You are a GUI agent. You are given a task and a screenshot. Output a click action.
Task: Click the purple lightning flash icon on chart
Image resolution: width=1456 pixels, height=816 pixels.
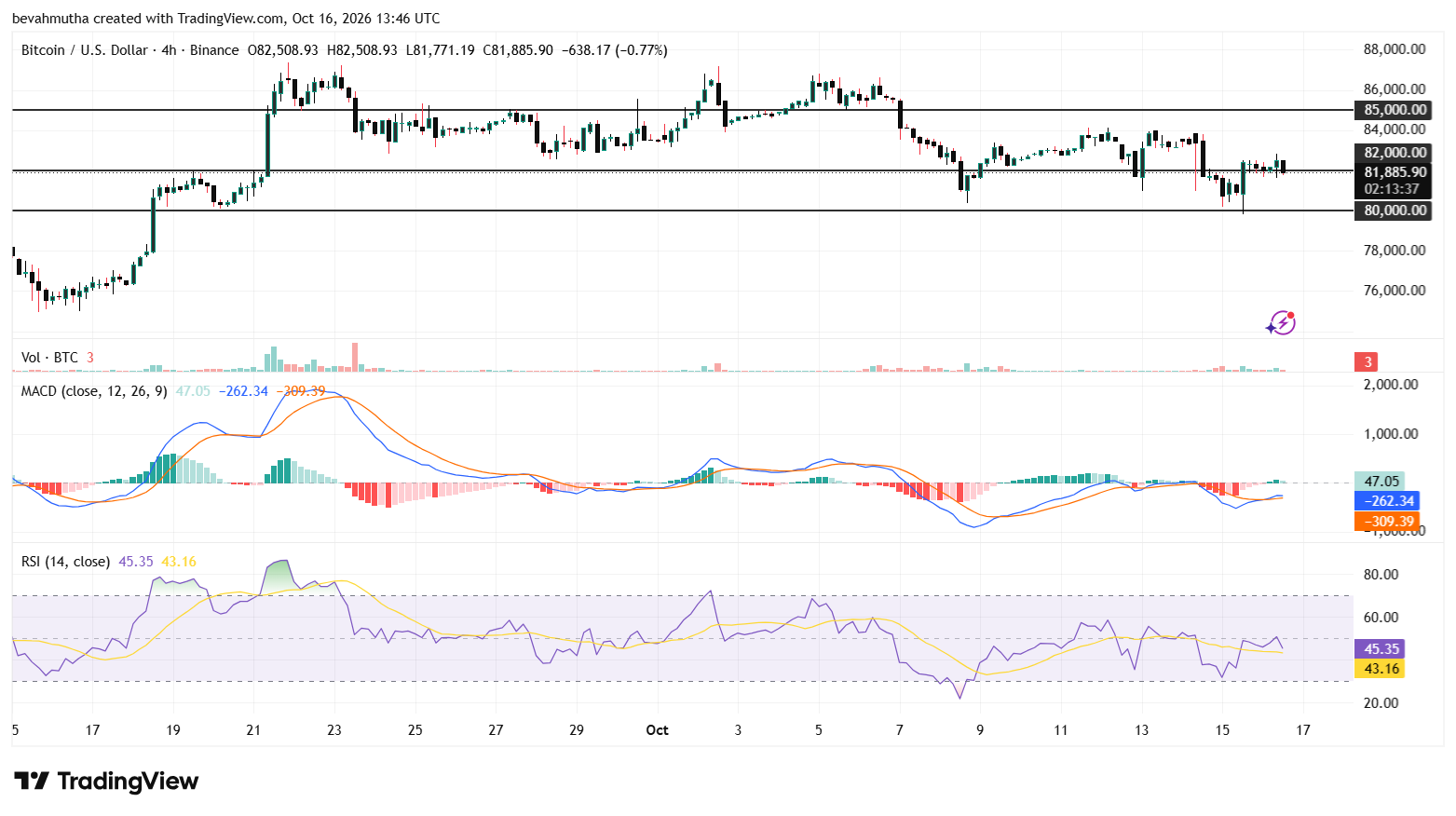click(1281, 323)
